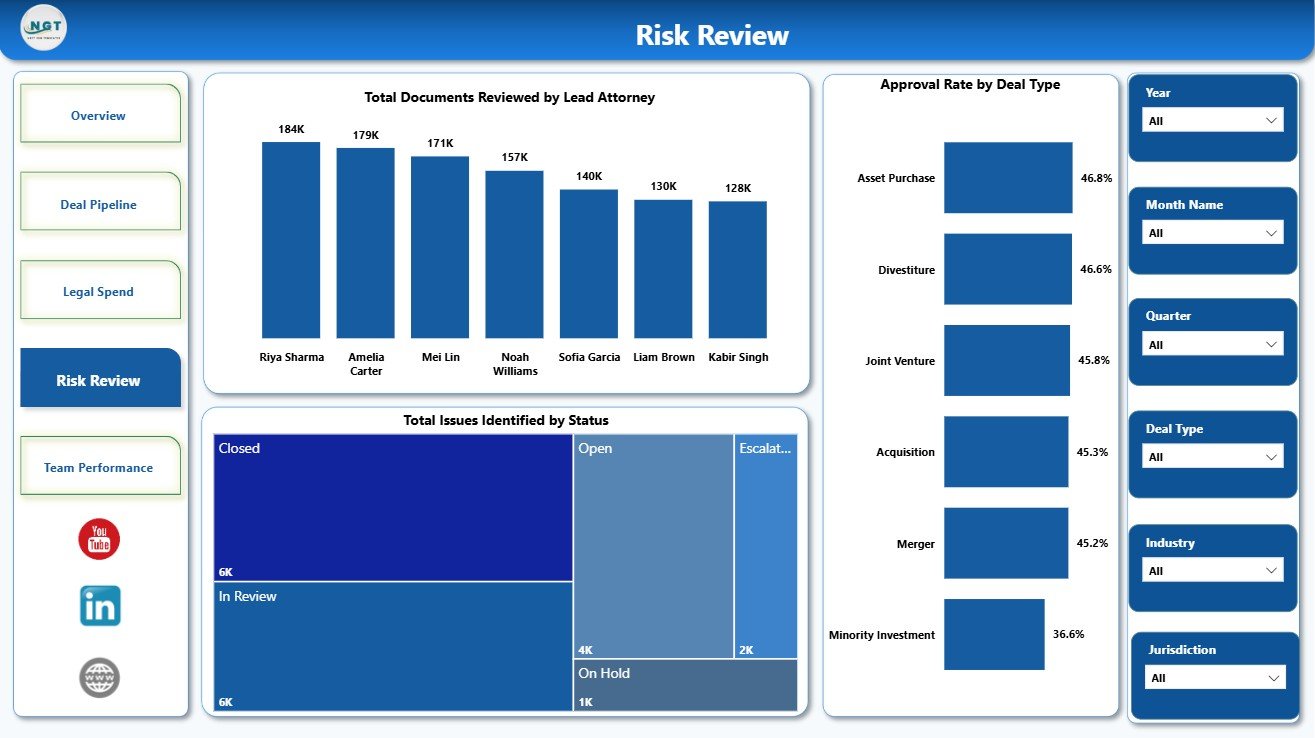Click the 36.6% data label

click(1068, 634)
